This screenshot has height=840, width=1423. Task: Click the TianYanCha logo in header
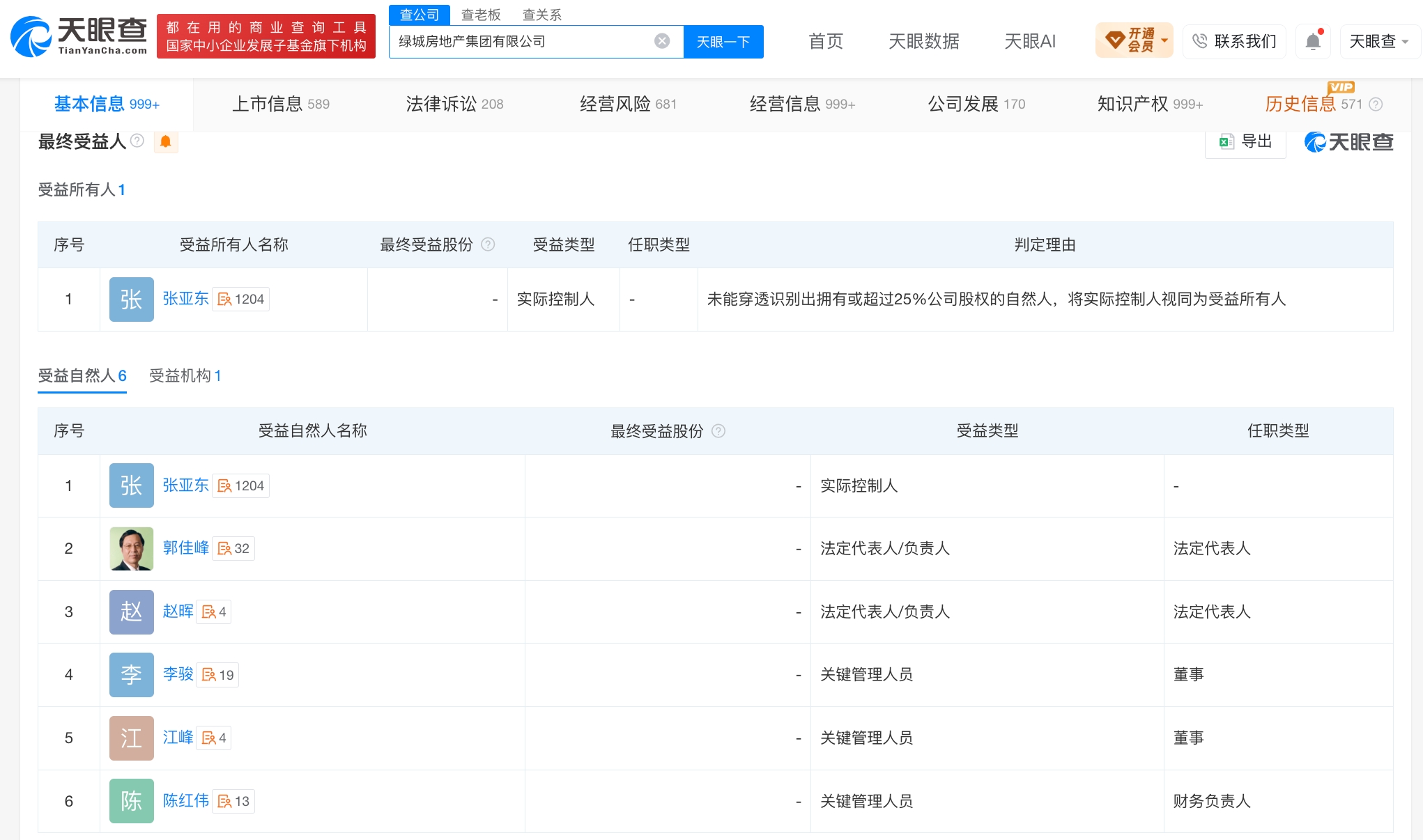(79, 36)
